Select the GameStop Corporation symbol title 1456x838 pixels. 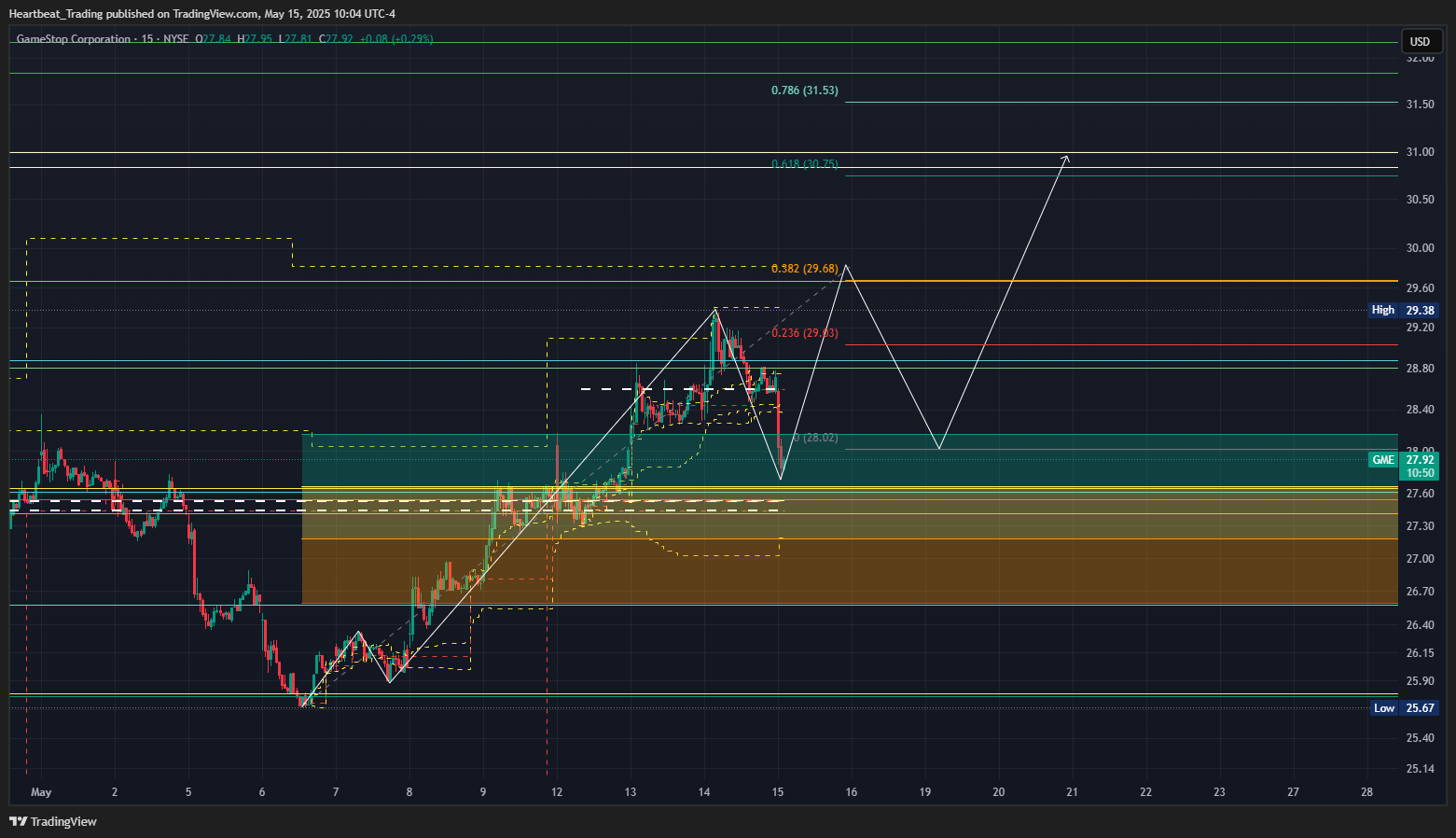(74, 39)
